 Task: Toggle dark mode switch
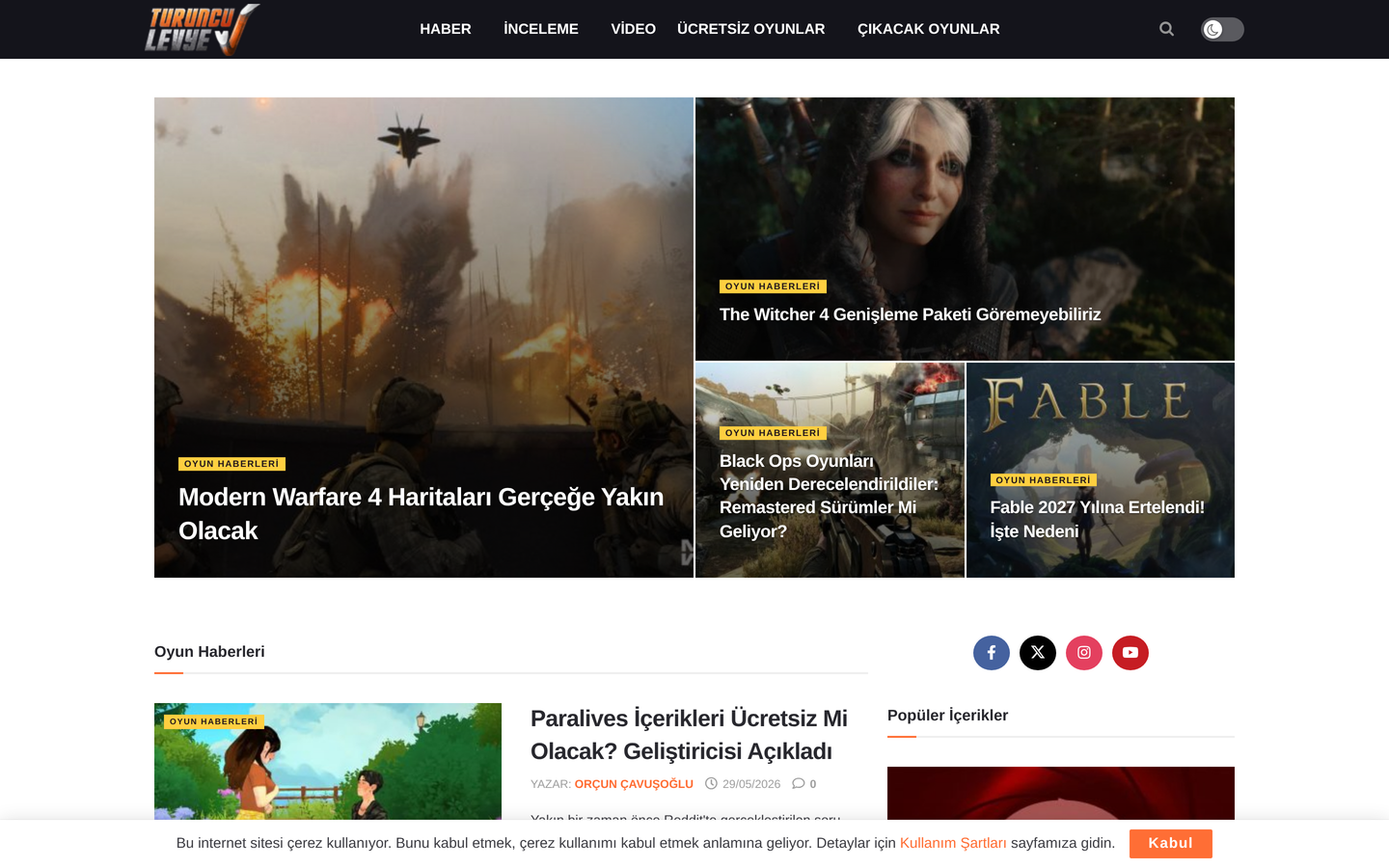tap(1222, 29)
